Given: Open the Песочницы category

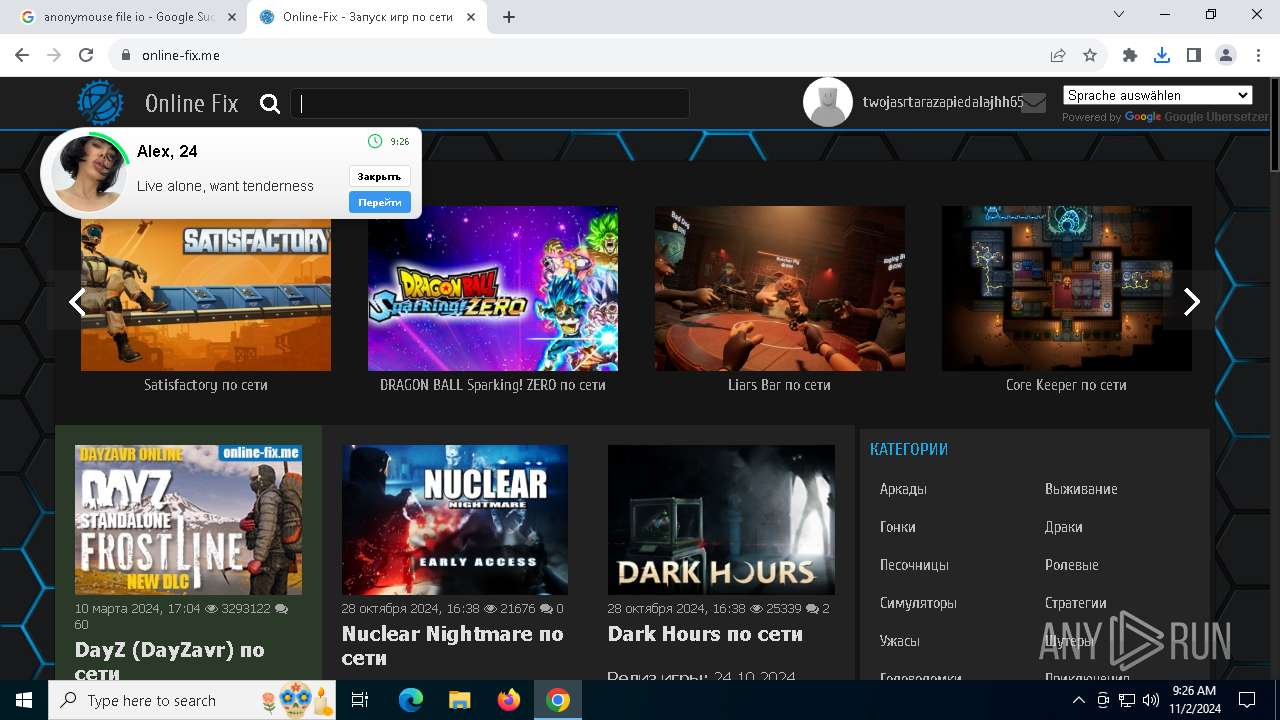Looking at the screenshot, I should click(x=914, y=565).
